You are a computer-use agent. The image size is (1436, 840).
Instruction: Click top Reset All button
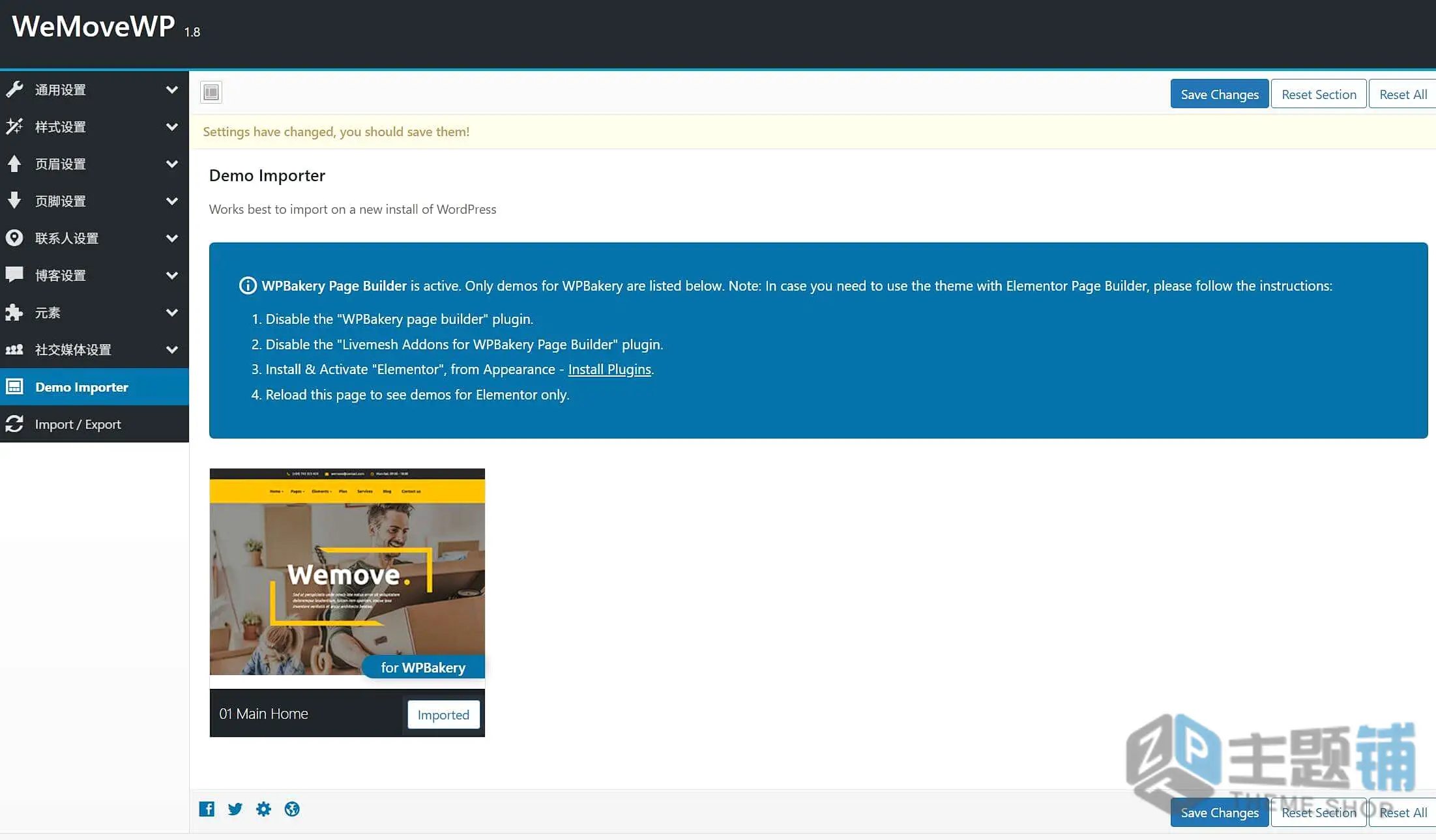(1402, 94)
